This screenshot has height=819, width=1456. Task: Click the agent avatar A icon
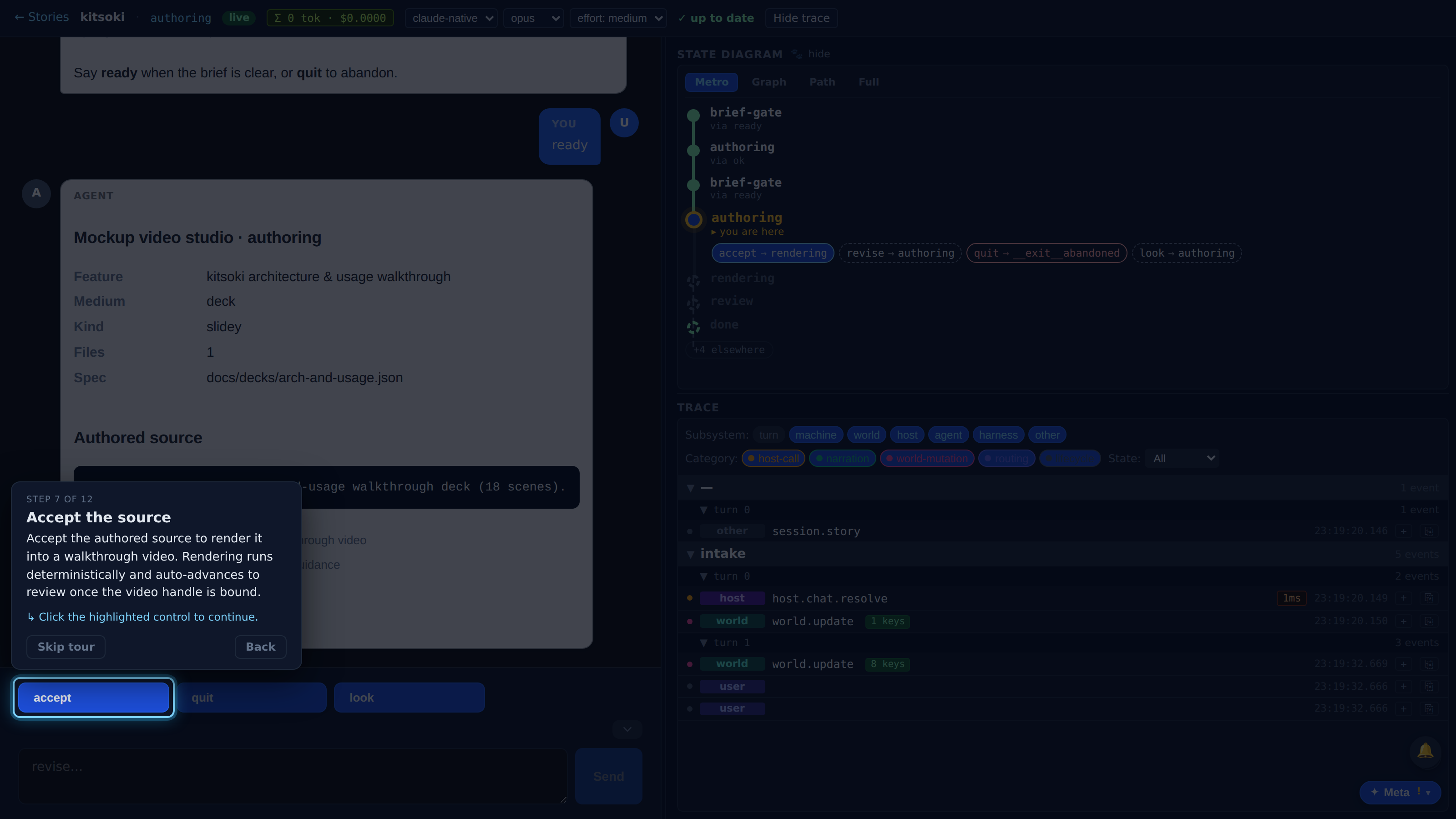tap(36, 193)
